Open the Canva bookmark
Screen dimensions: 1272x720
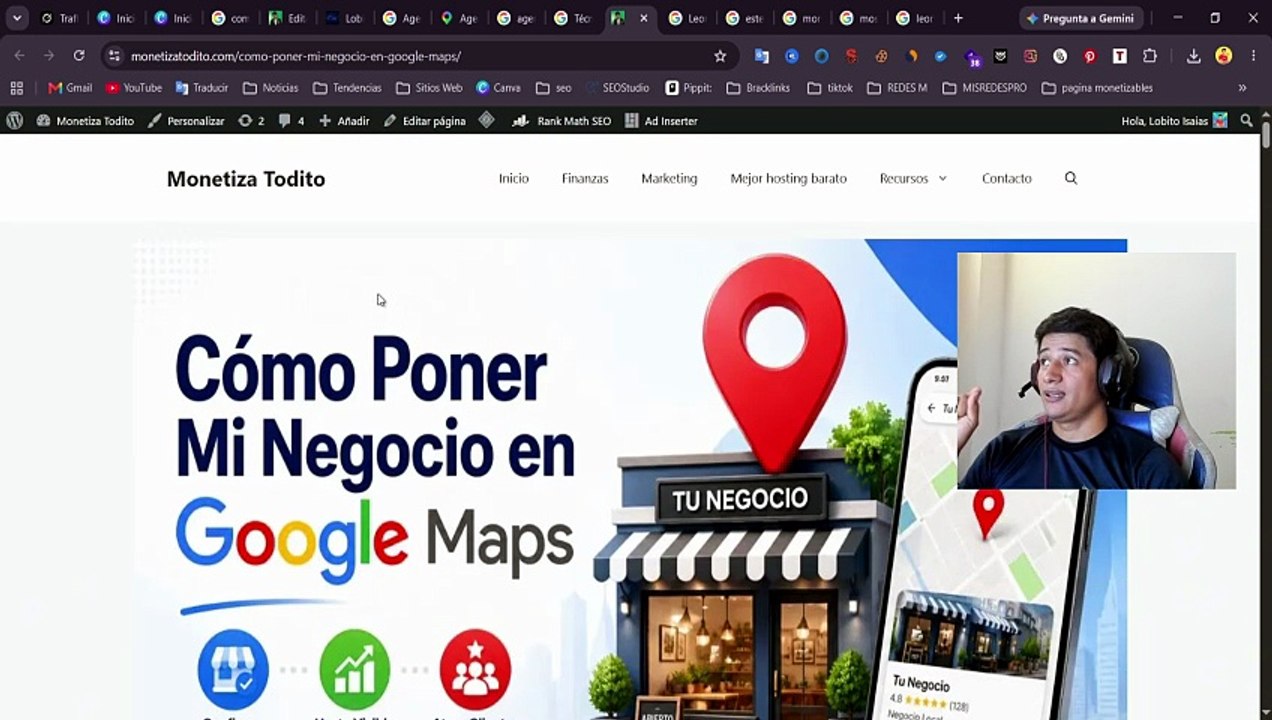pos(498,88)
